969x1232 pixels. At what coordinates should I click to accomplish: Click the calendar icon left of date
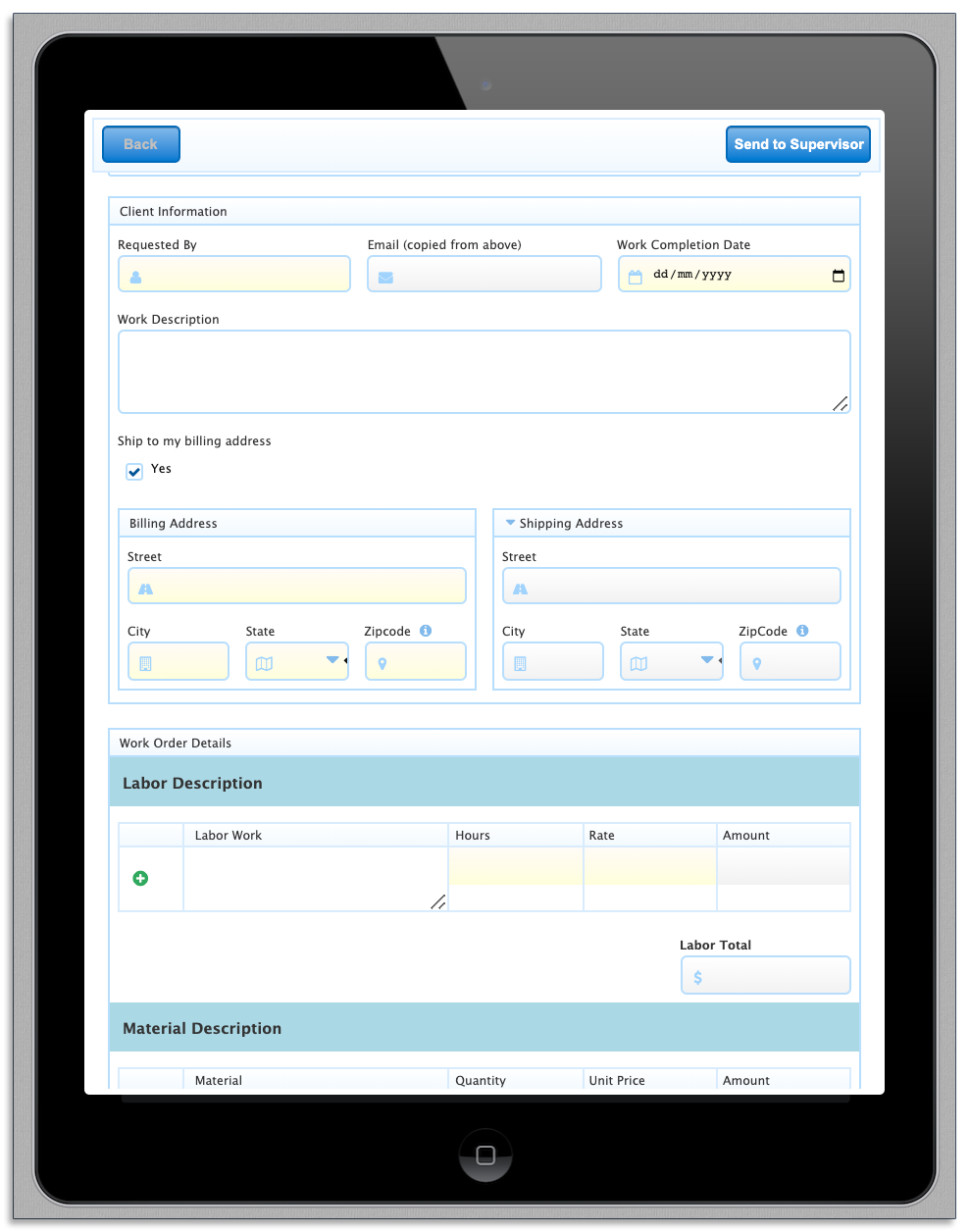(636, 277)
